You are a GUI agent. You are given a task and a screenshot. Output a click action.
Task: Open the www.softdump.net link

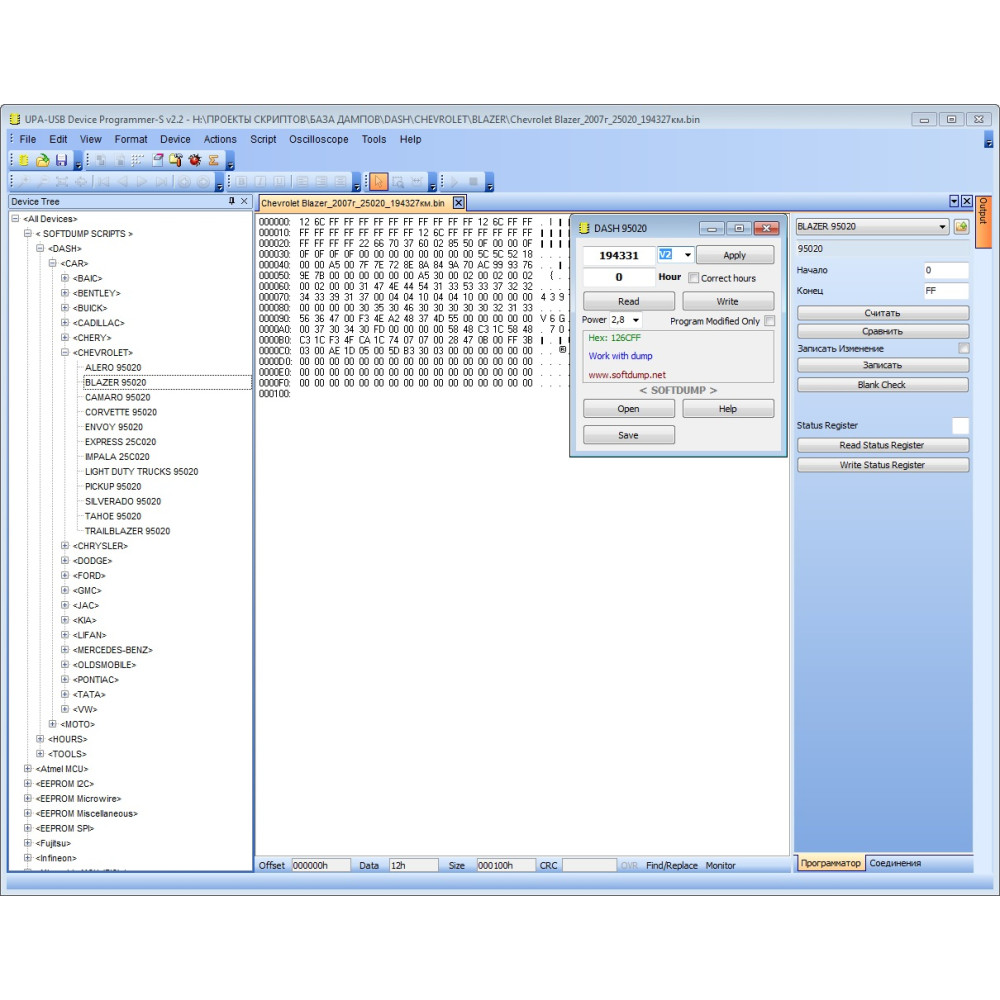pos(627,375)
